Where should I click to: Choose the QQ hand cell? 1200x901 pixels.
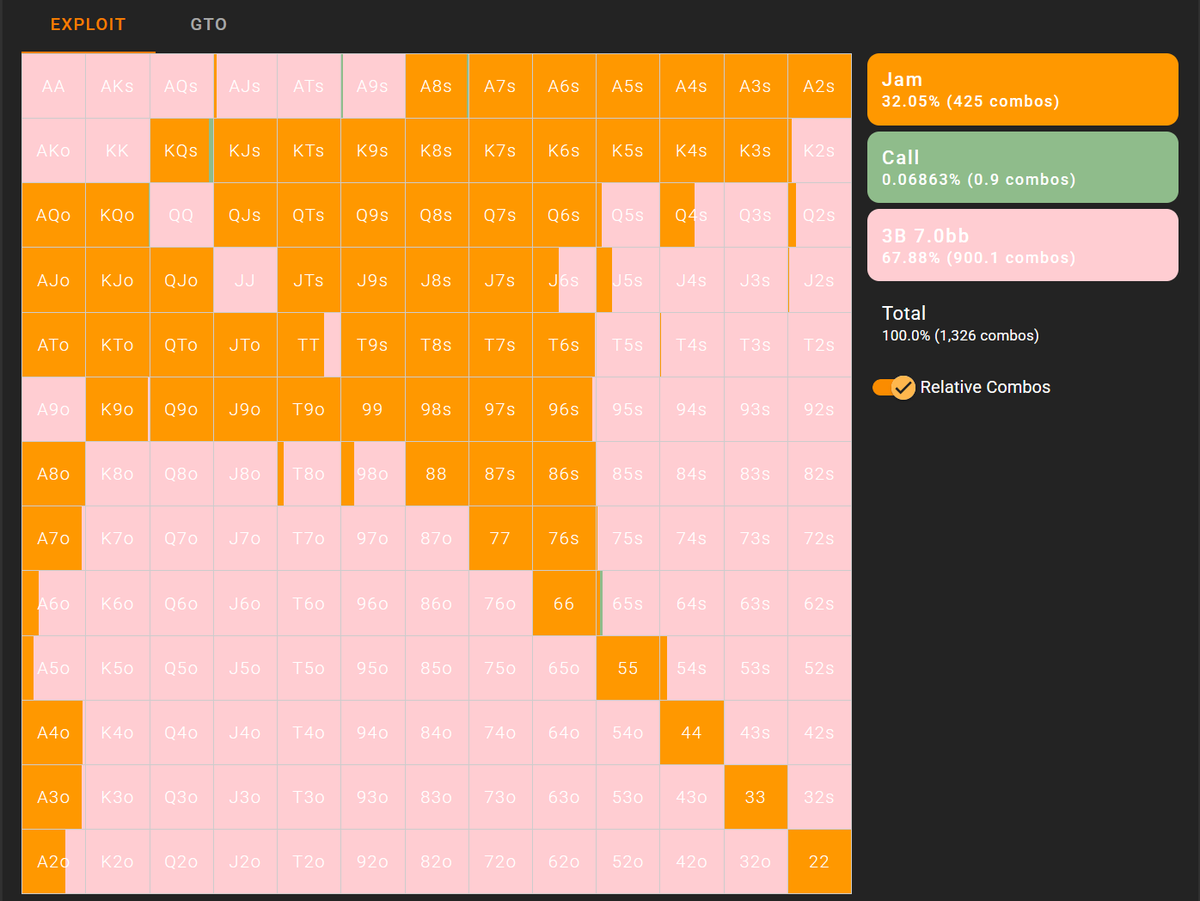pos(181,215)
